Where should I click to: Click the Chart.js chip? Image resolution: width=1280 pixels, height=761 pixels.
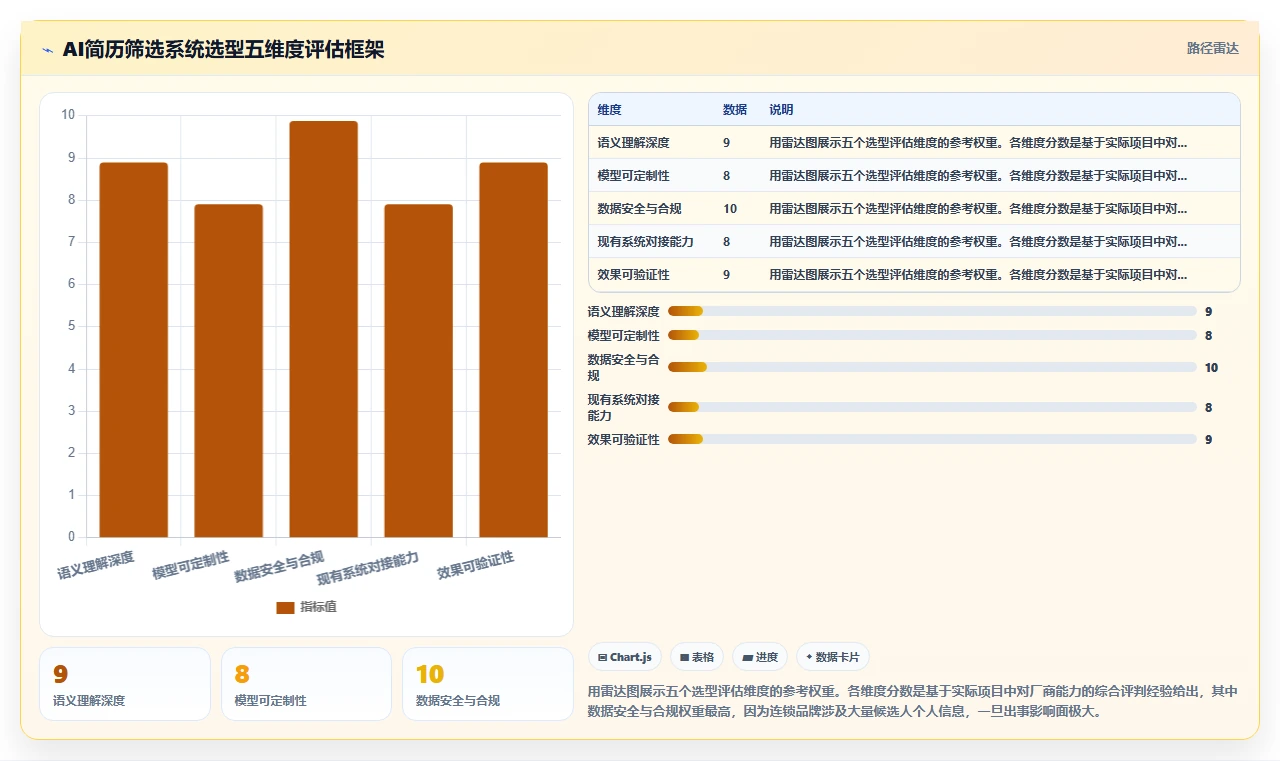click(625, 657)
